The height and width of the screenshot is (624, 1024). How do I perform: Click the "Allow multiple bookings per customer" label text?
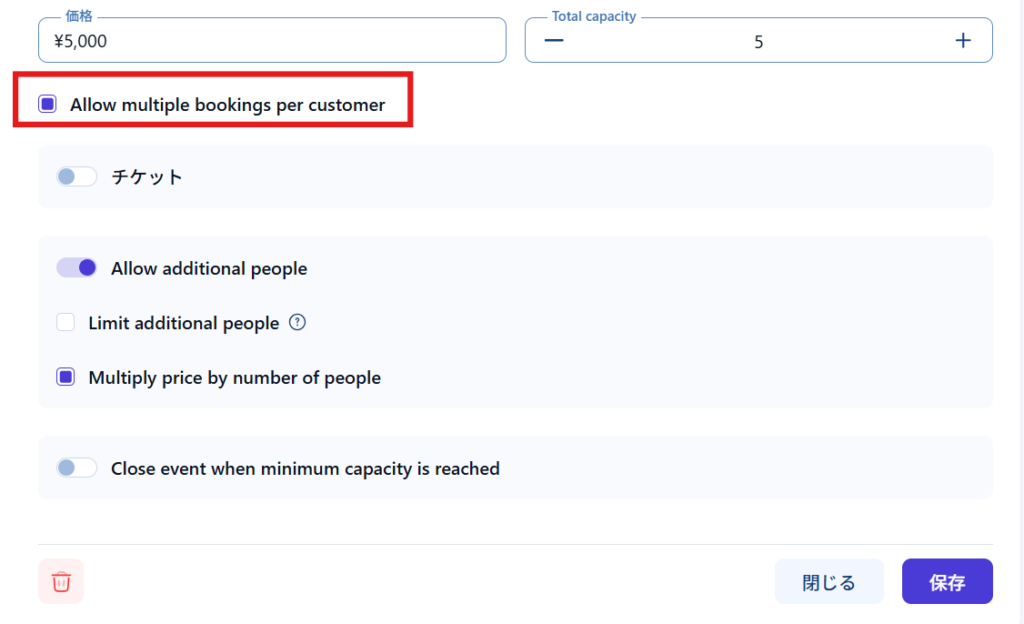[227, 105]
